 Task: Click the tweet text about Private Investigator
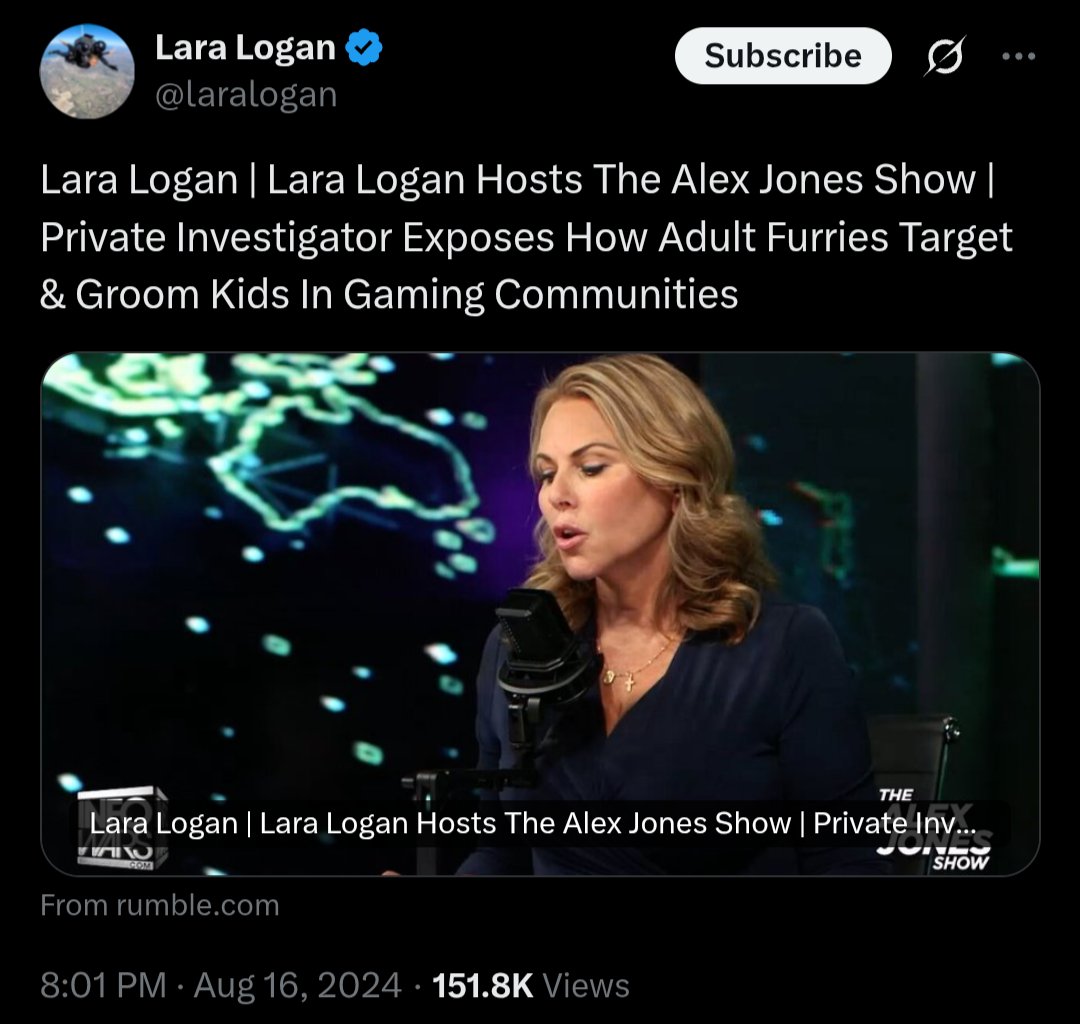pos(526,238)
